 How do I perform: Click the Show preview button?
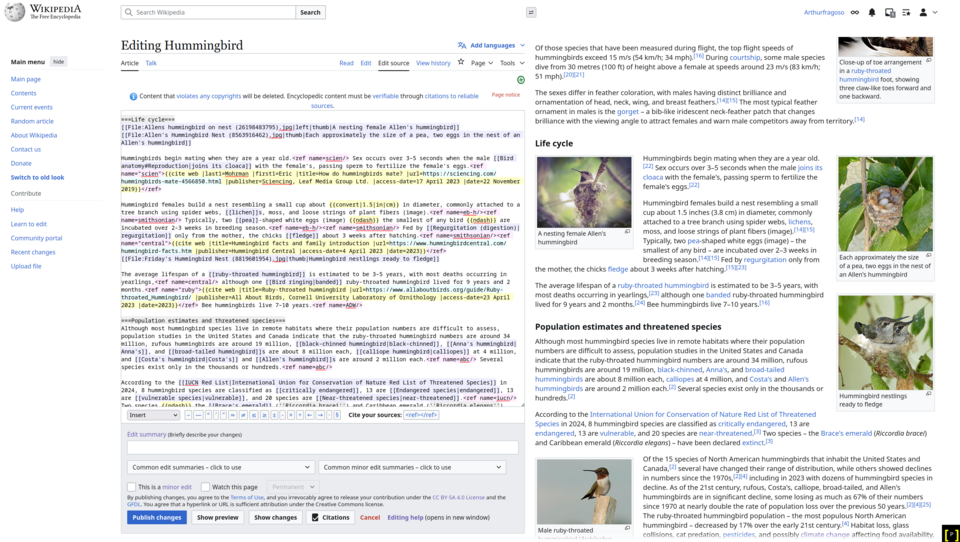(x=217, y=518)
